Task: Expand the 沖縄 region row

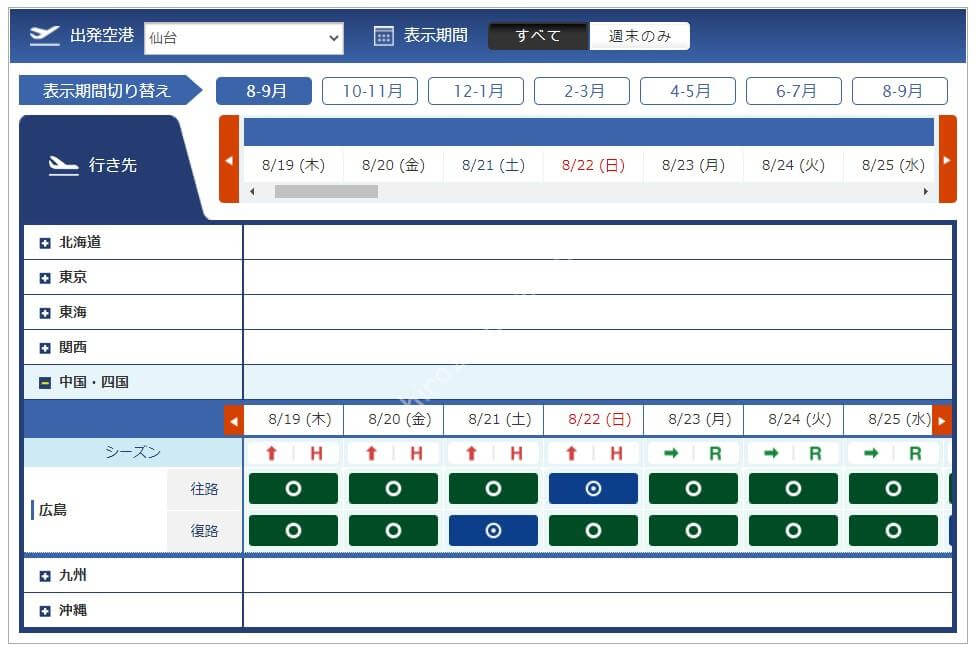Action: click(45, 611)
